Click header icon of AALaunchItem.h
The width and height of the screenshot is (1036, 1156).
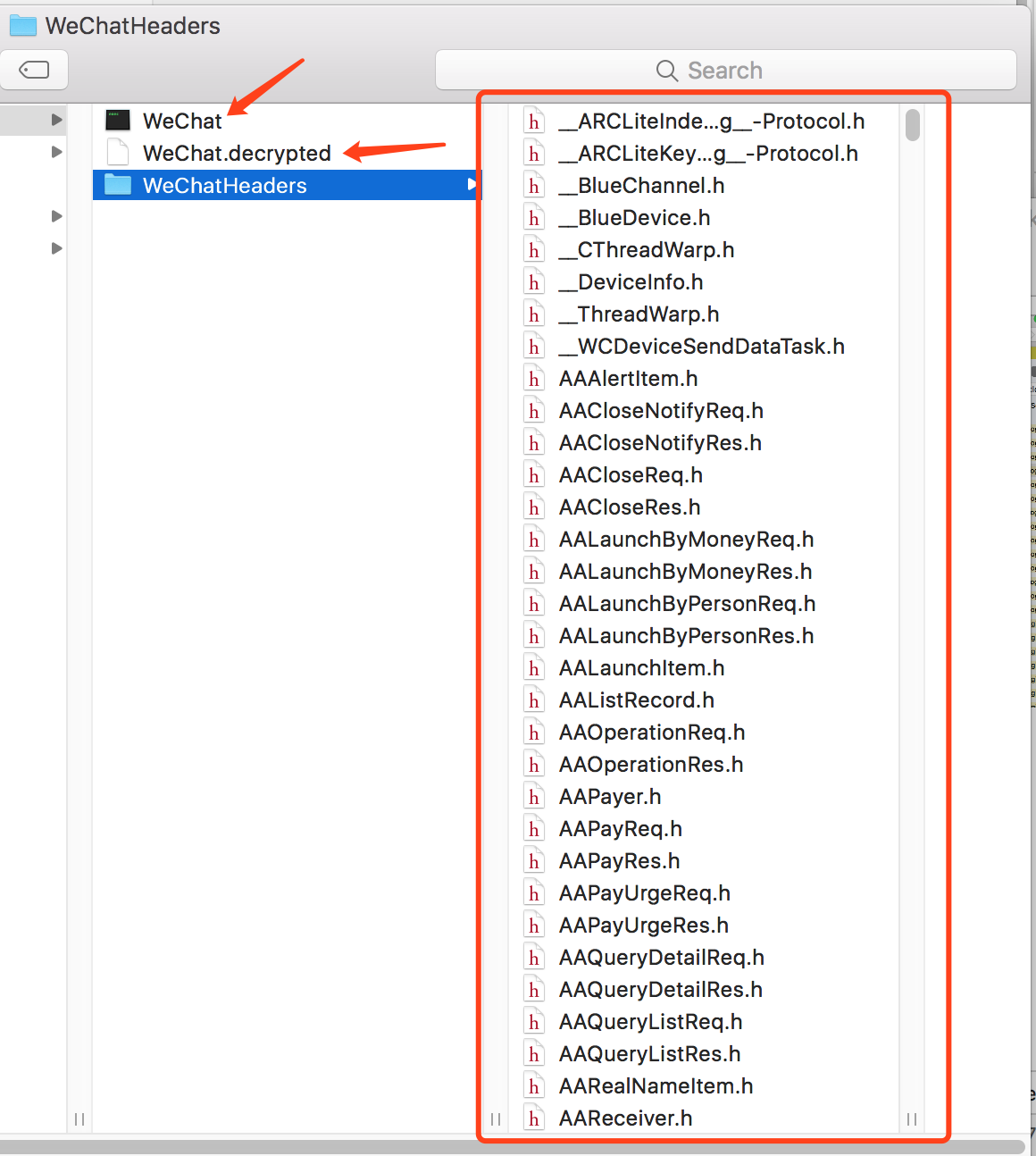(534, 667)
